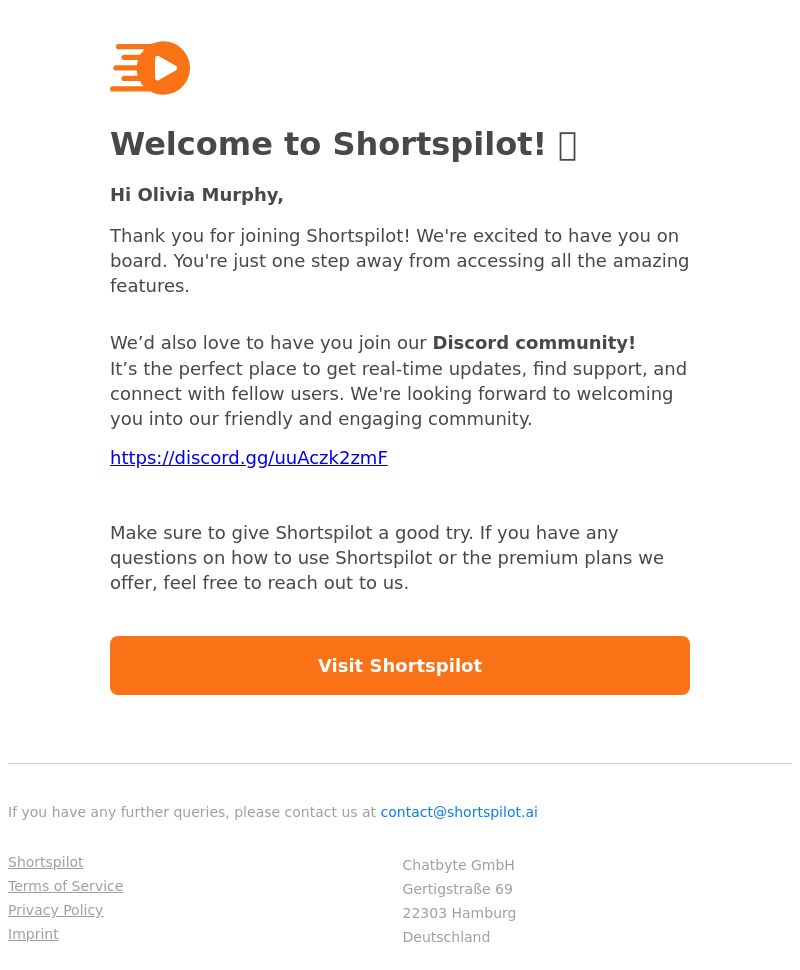Image resolution: width=800 pixels, height=970 pixels.
Task: Click the Gertigstraße 69 address line
Action: click(x=457, y=889)
